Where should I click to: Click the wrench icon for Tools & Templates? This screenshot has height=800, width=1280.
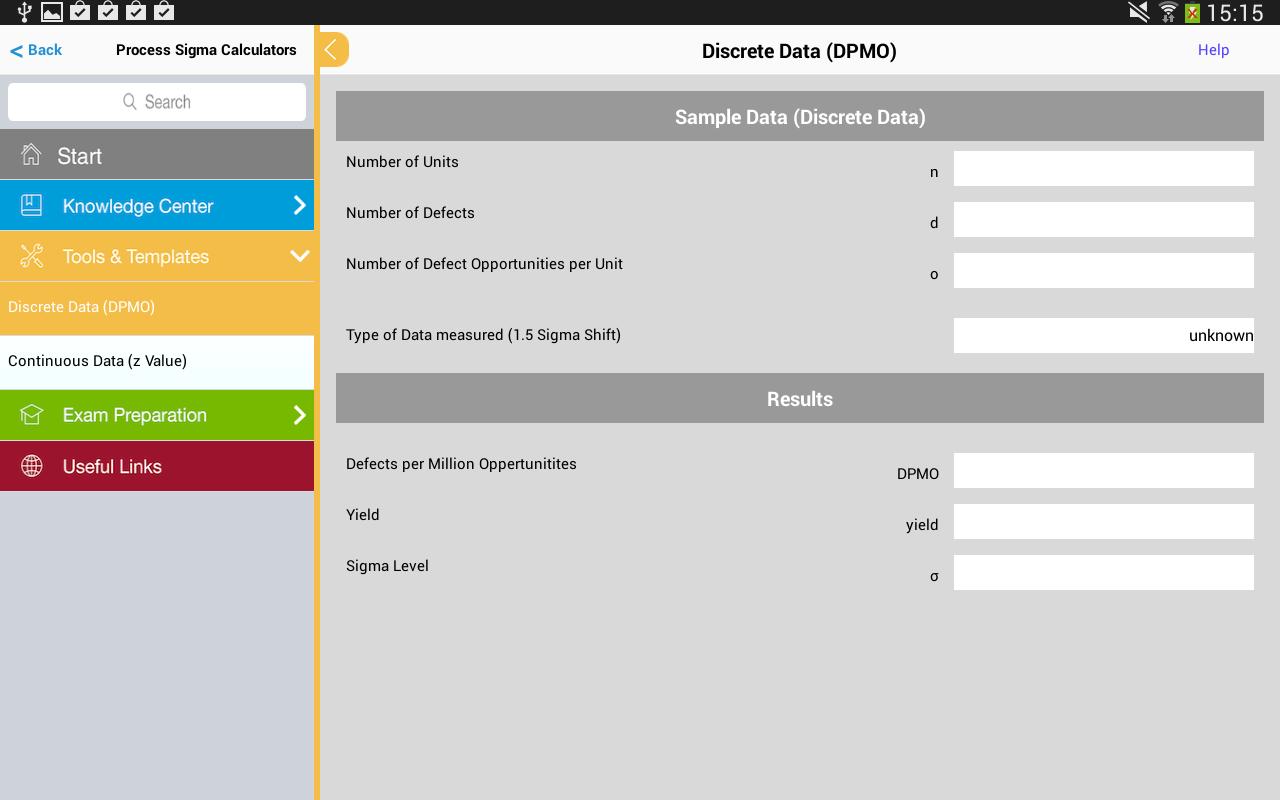31,257
